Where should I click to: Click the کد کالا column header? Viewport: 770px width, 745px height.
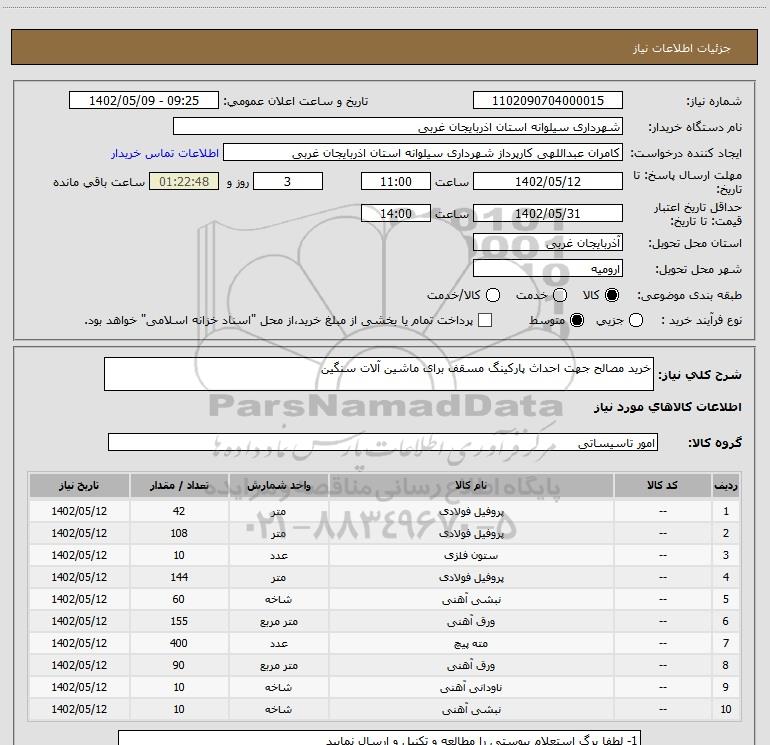[662, 485]
